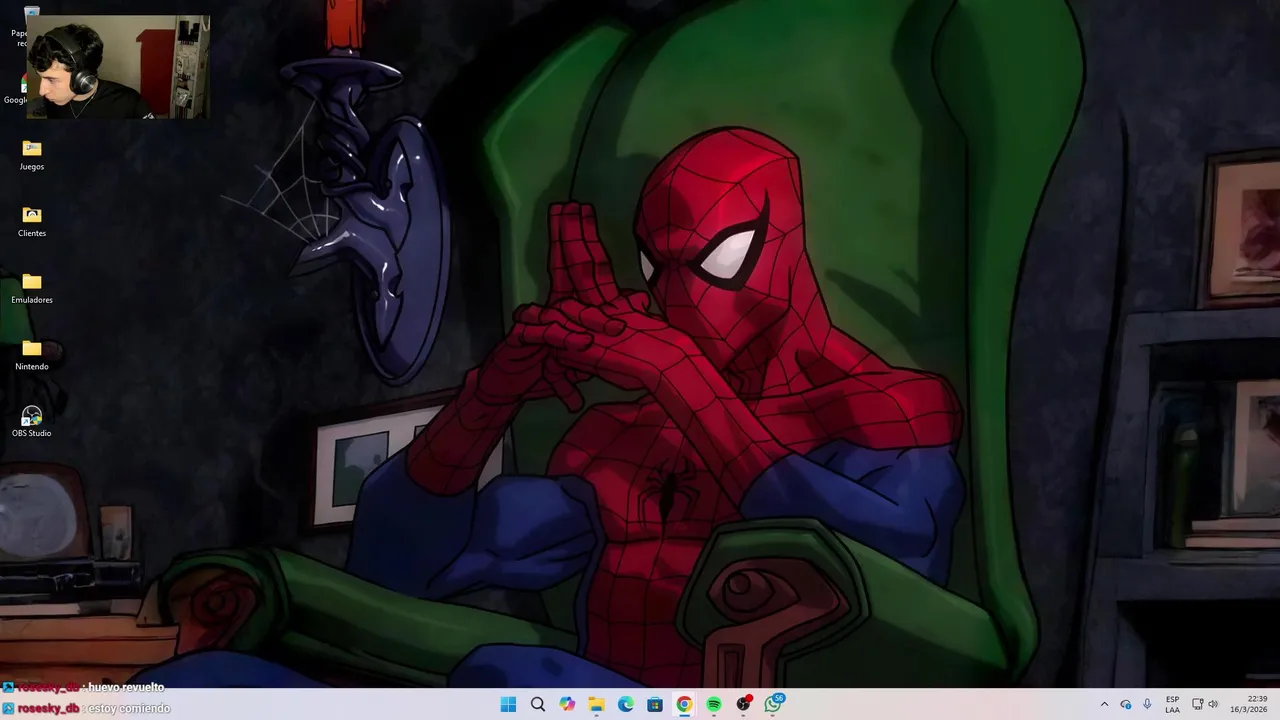Click chat message 'estoy comiendo'
The width and height of the screenshot is (1280, 720).
coord(129,708)
